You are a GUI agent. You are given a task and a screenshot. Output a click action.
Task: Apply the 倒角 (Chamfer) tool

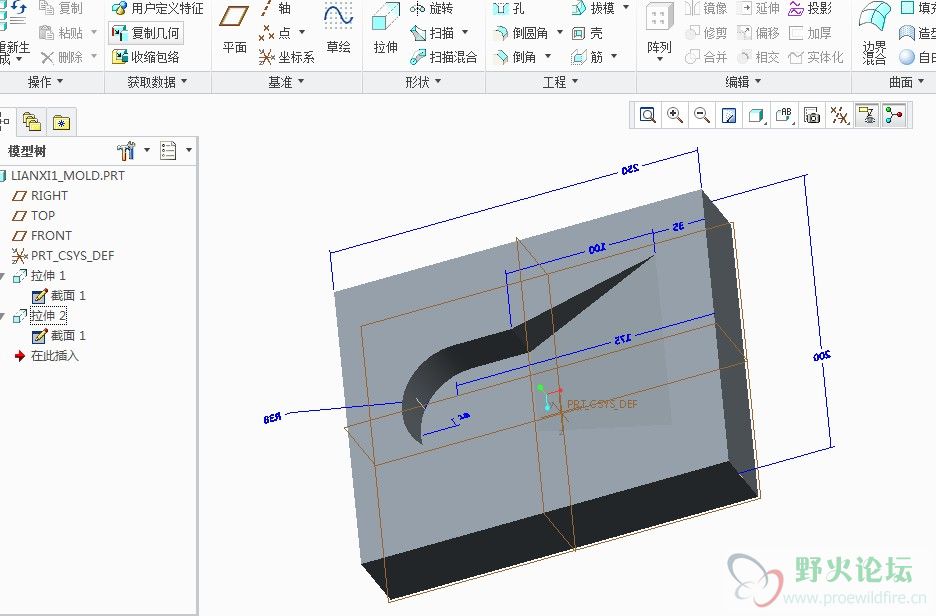click(515, 57)
